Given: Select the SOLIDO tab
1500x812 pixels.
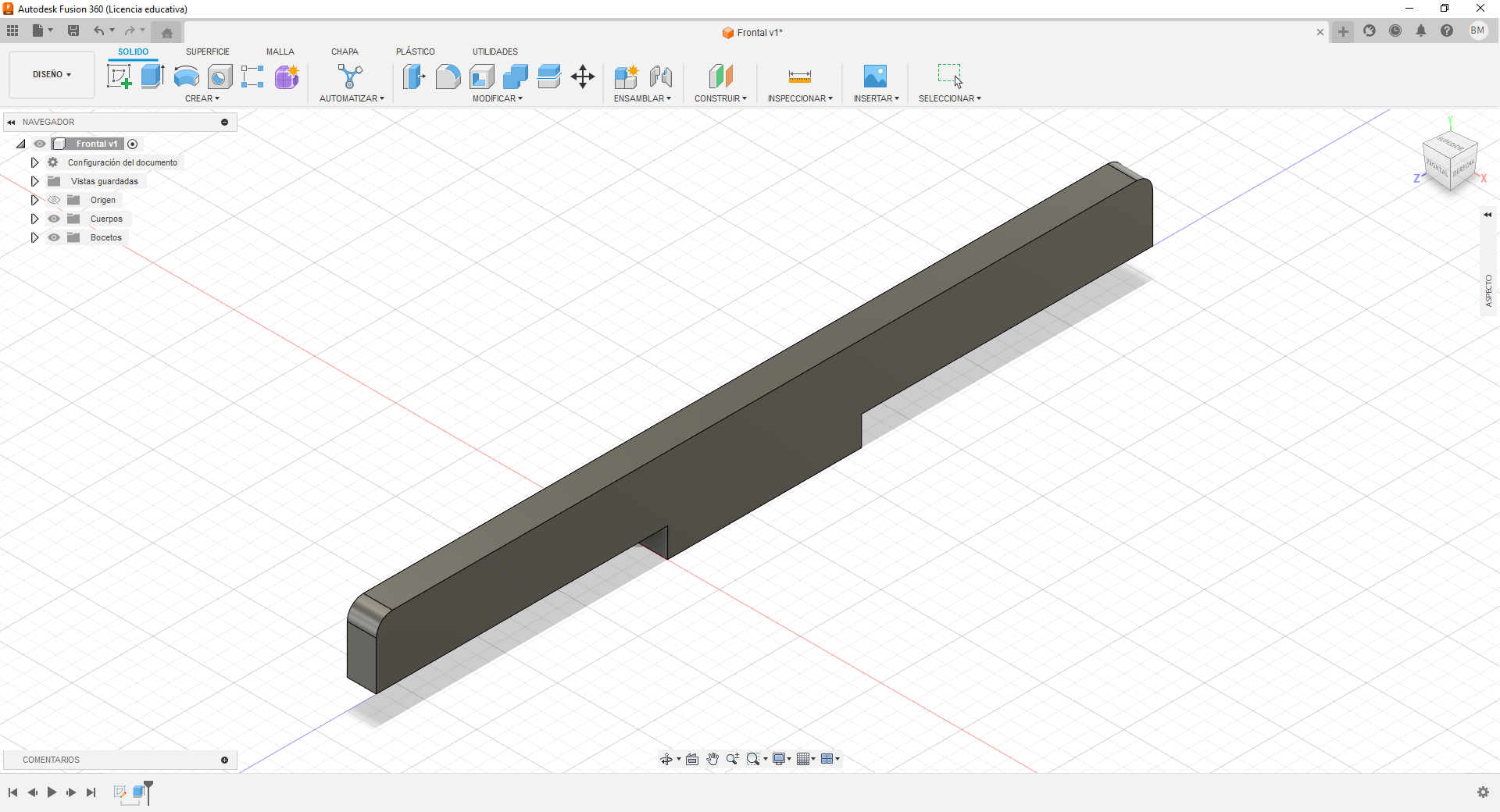Looking at the screenshot, I should (134, 52).
